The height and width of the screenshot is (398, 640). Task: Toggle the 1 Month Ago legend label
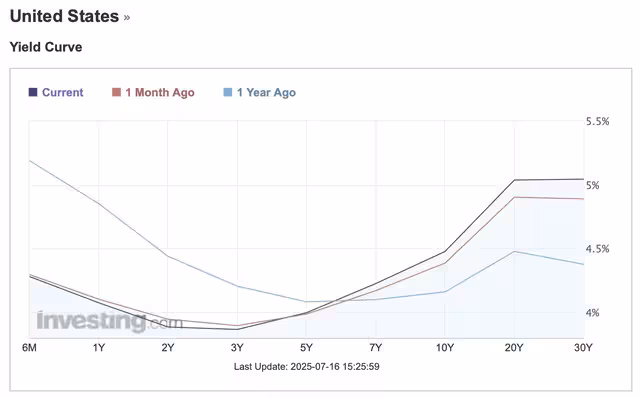(x=160, y=93)
